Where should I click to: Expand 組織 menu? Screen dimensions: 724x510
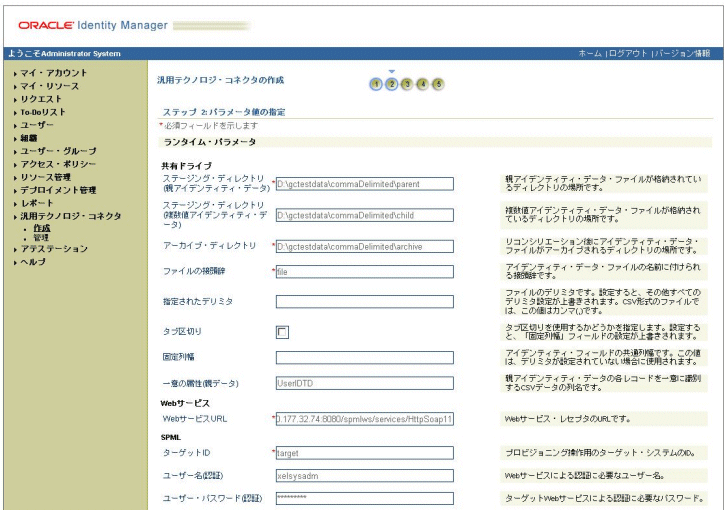pos(29,138)
